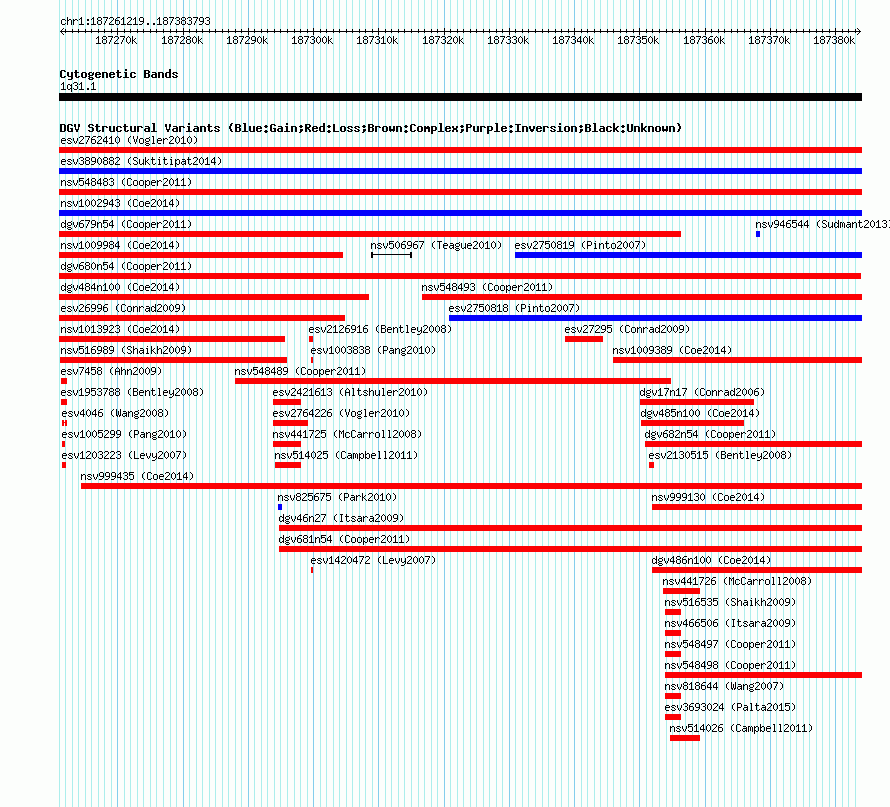890x807 pixels.
Task: Select dgv484n100 (Coe2014) label
Action: (120, 287)
